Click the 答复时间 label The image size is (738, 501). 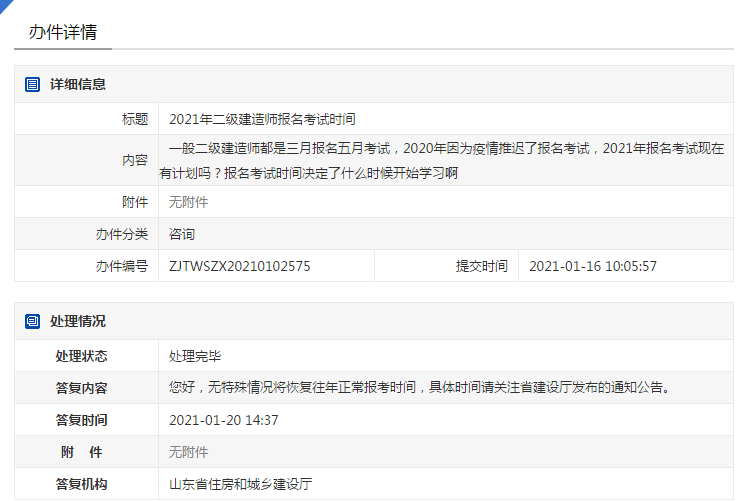81,420
